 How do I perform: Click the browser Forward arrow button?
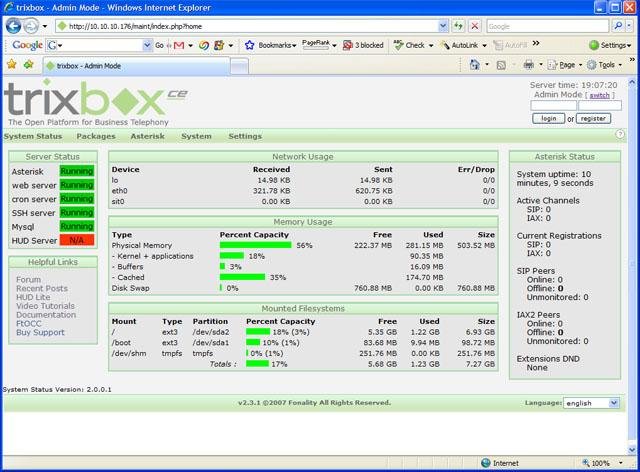coord(30,27)
